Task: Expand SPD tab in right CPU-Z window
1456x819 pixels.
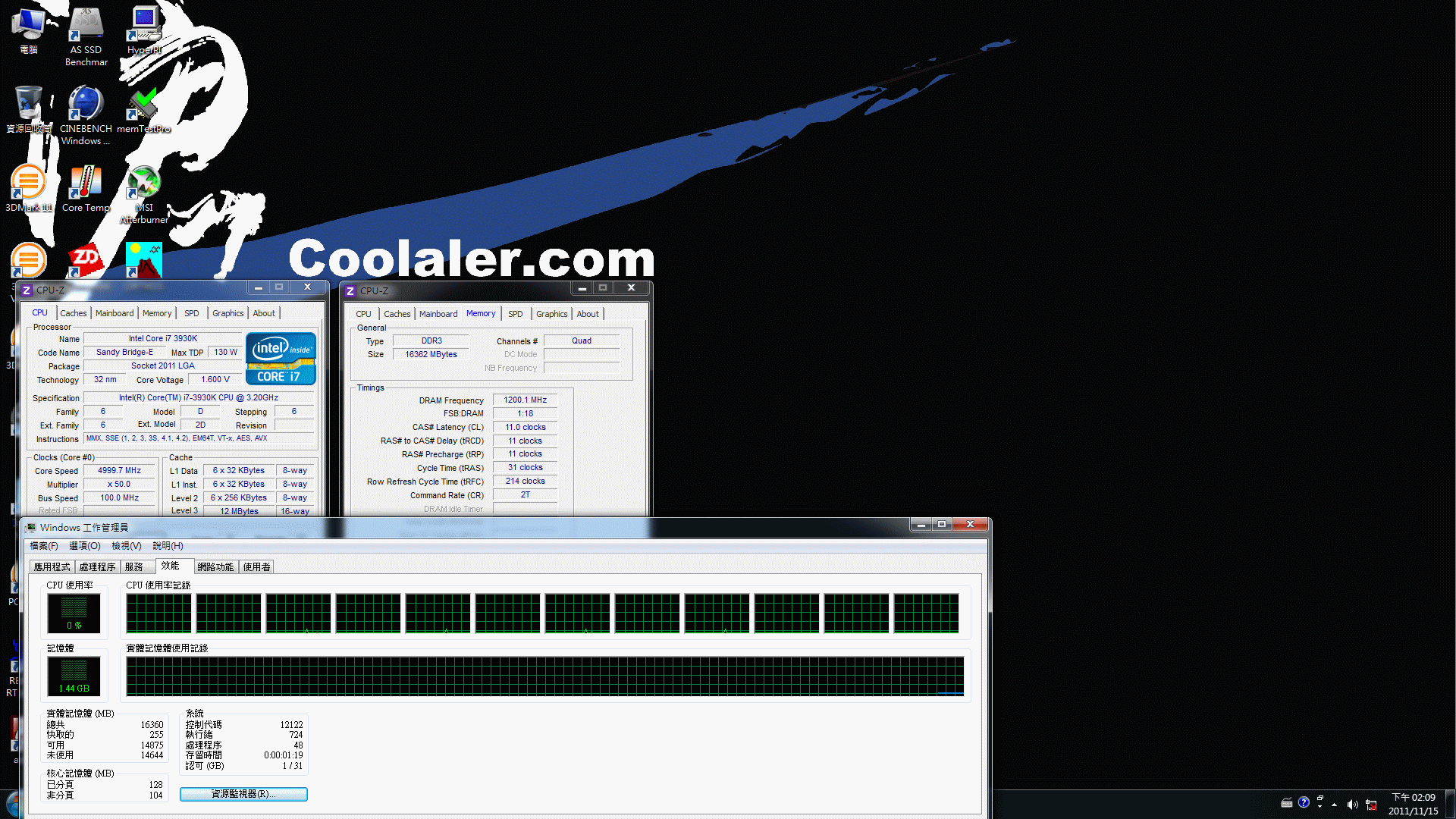Action: tap(516, 313)
